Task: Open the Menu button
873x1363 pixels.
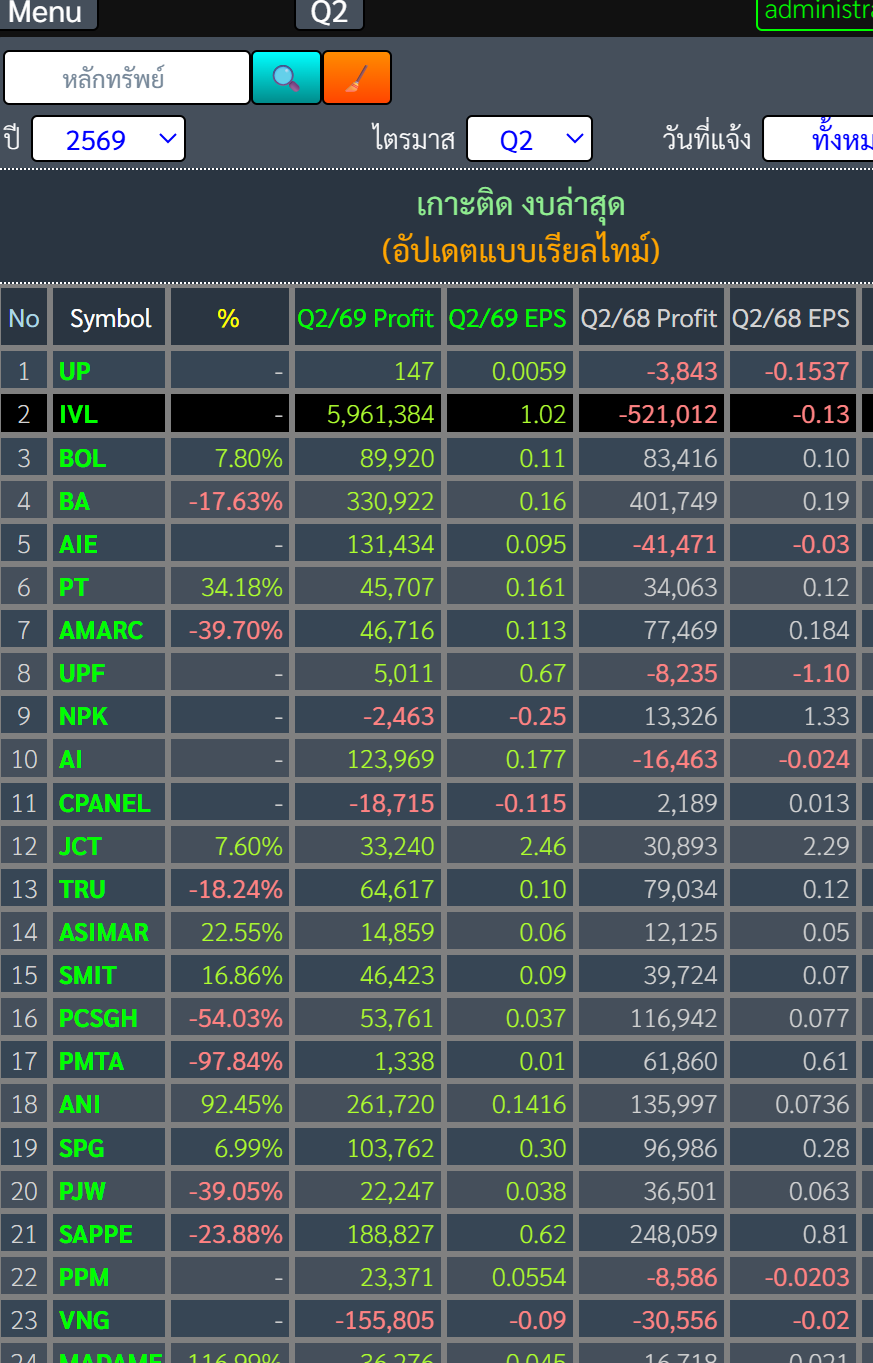Action: point(47,13)
